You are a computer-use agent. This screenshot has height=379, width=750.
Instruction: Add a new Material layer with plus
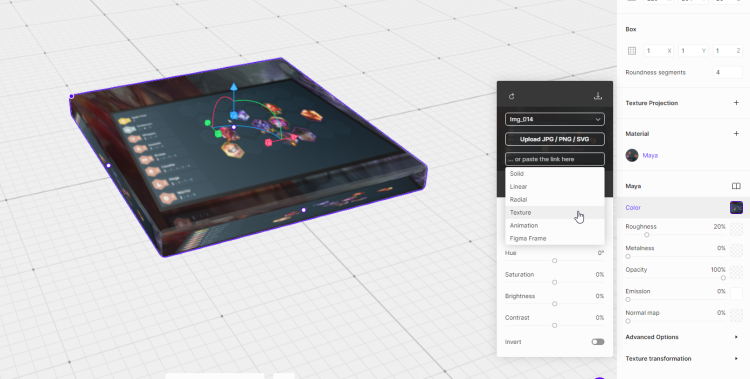pyautogui.click(x=736, y=134)
